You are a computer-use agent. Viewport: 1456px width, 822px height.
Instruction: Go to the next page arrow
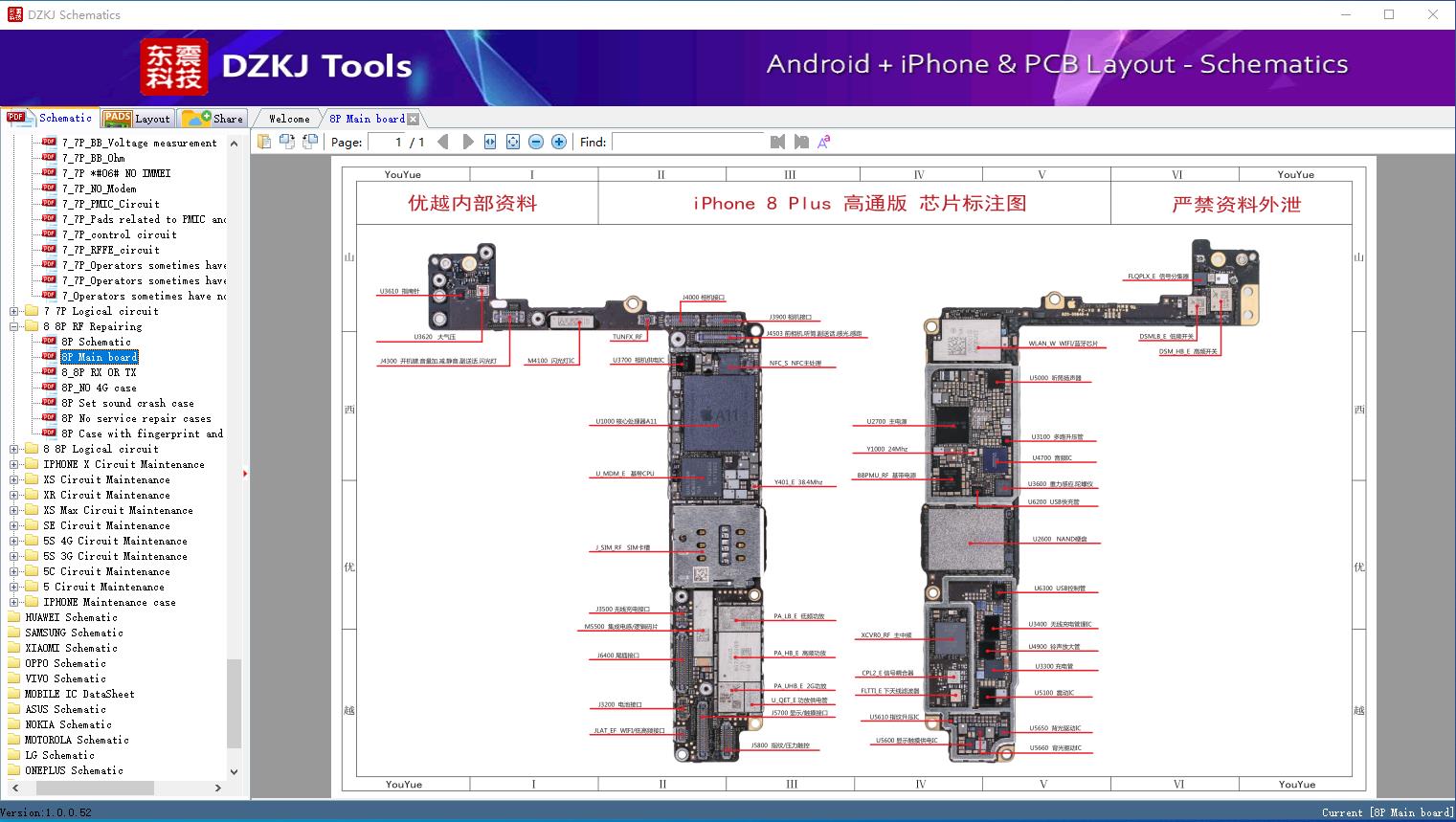tap(467, 142)
